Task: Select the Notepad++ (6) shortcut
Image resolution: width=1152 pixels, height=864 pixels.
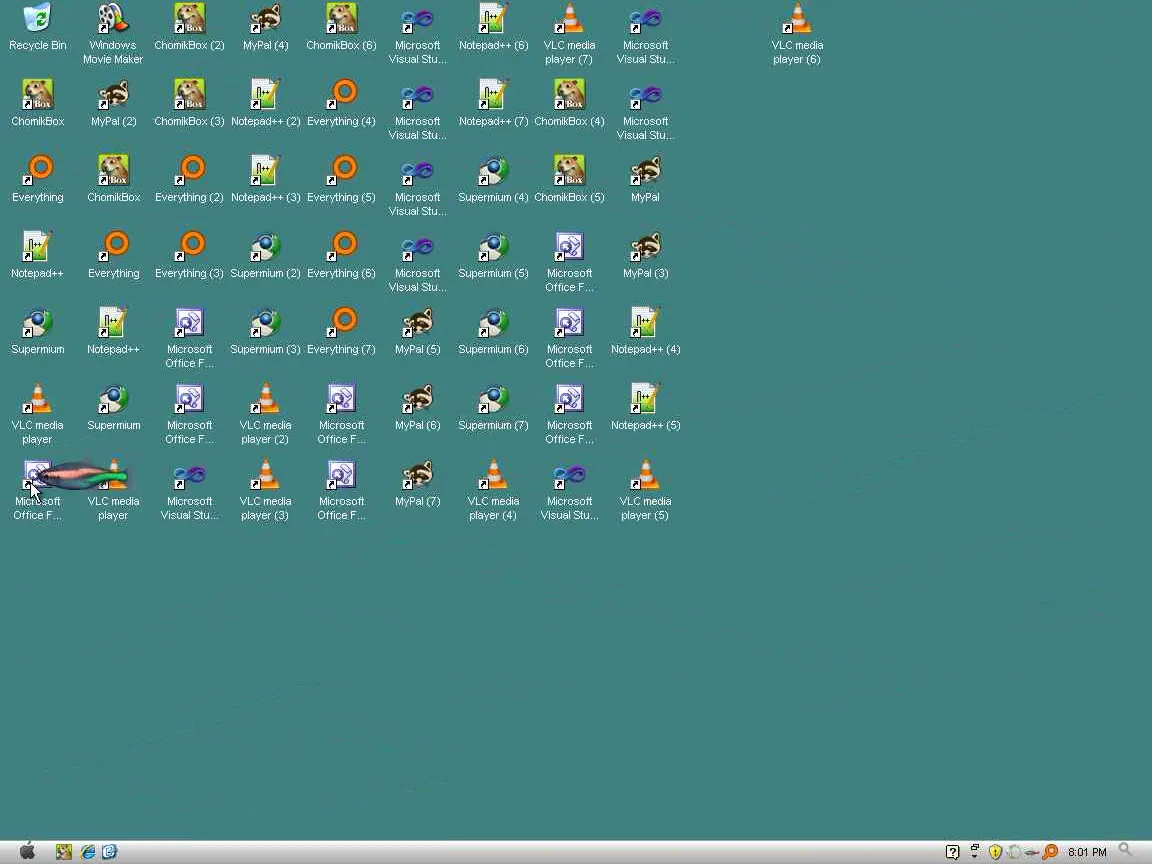Action: (x=493, y=27)
